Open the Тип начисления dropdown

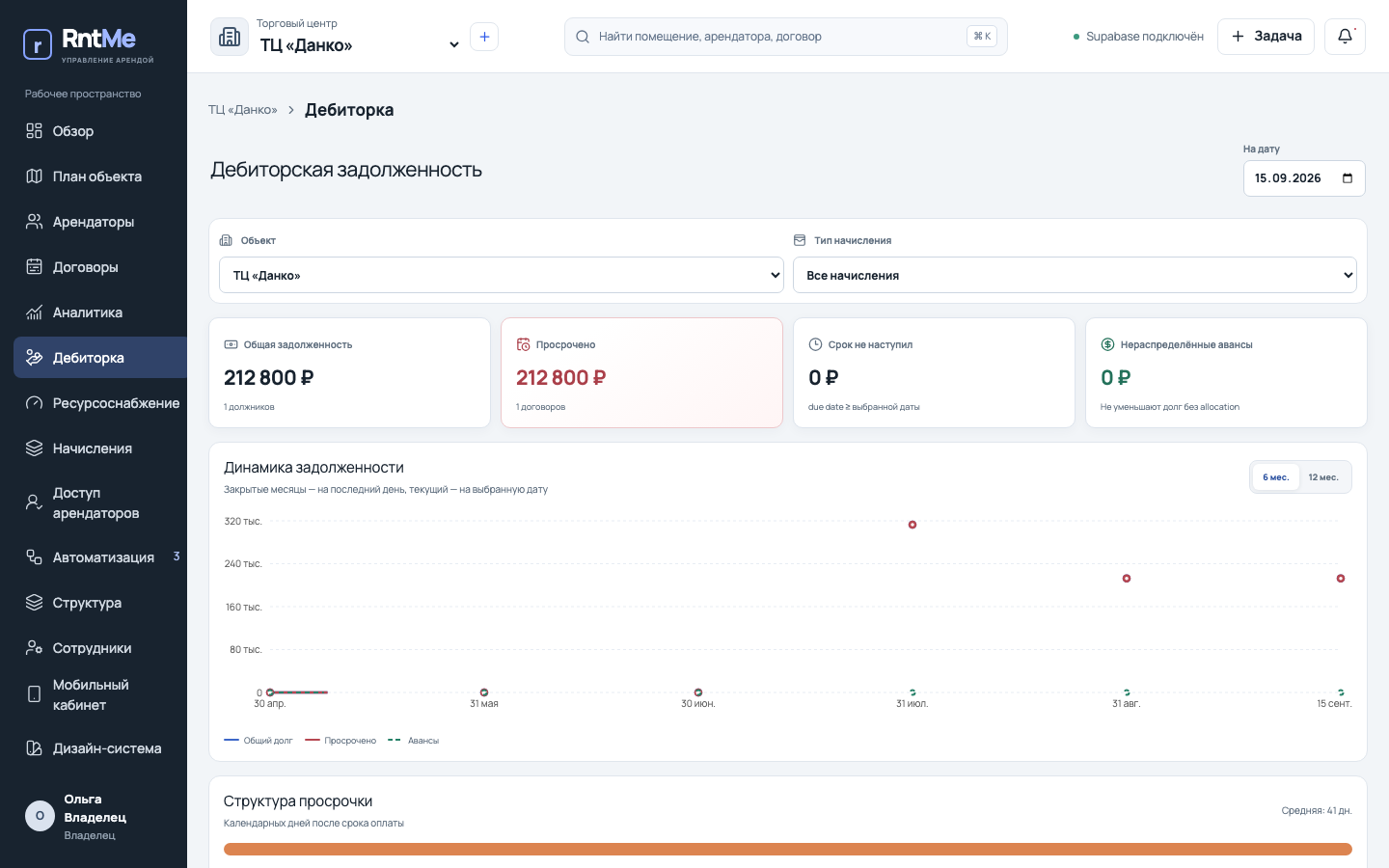(x=1075, y=275)
